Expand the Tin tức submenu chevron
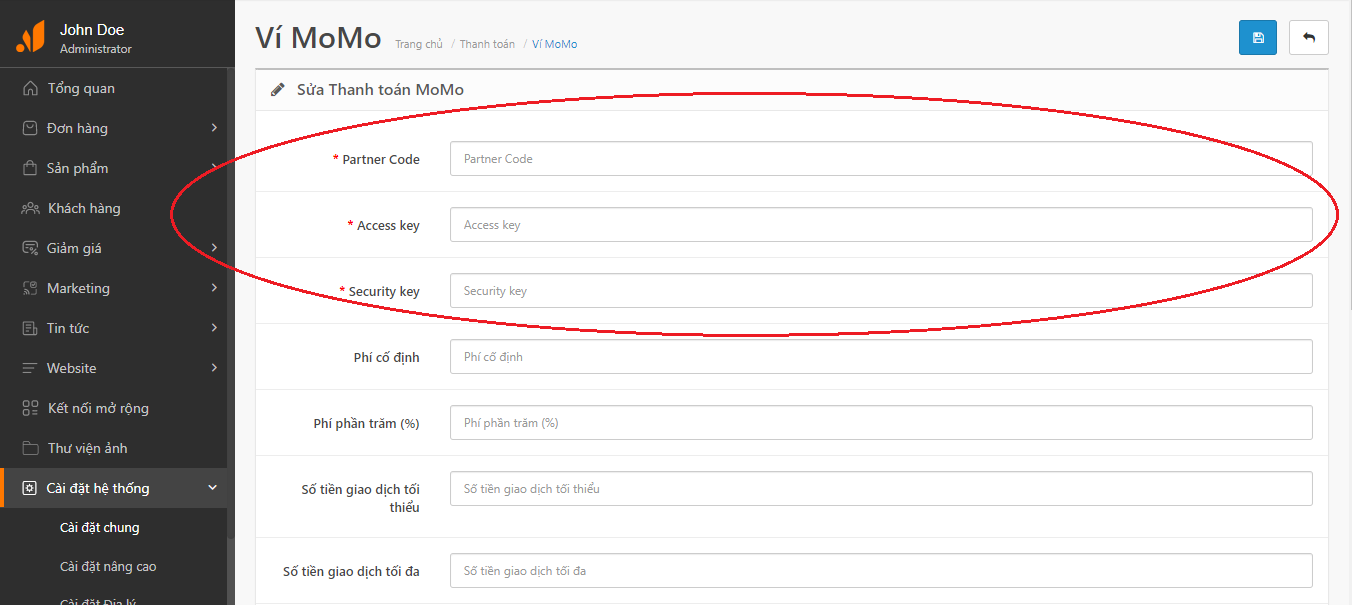Screen dimensions: 1352x605 [x=214, y=328]
